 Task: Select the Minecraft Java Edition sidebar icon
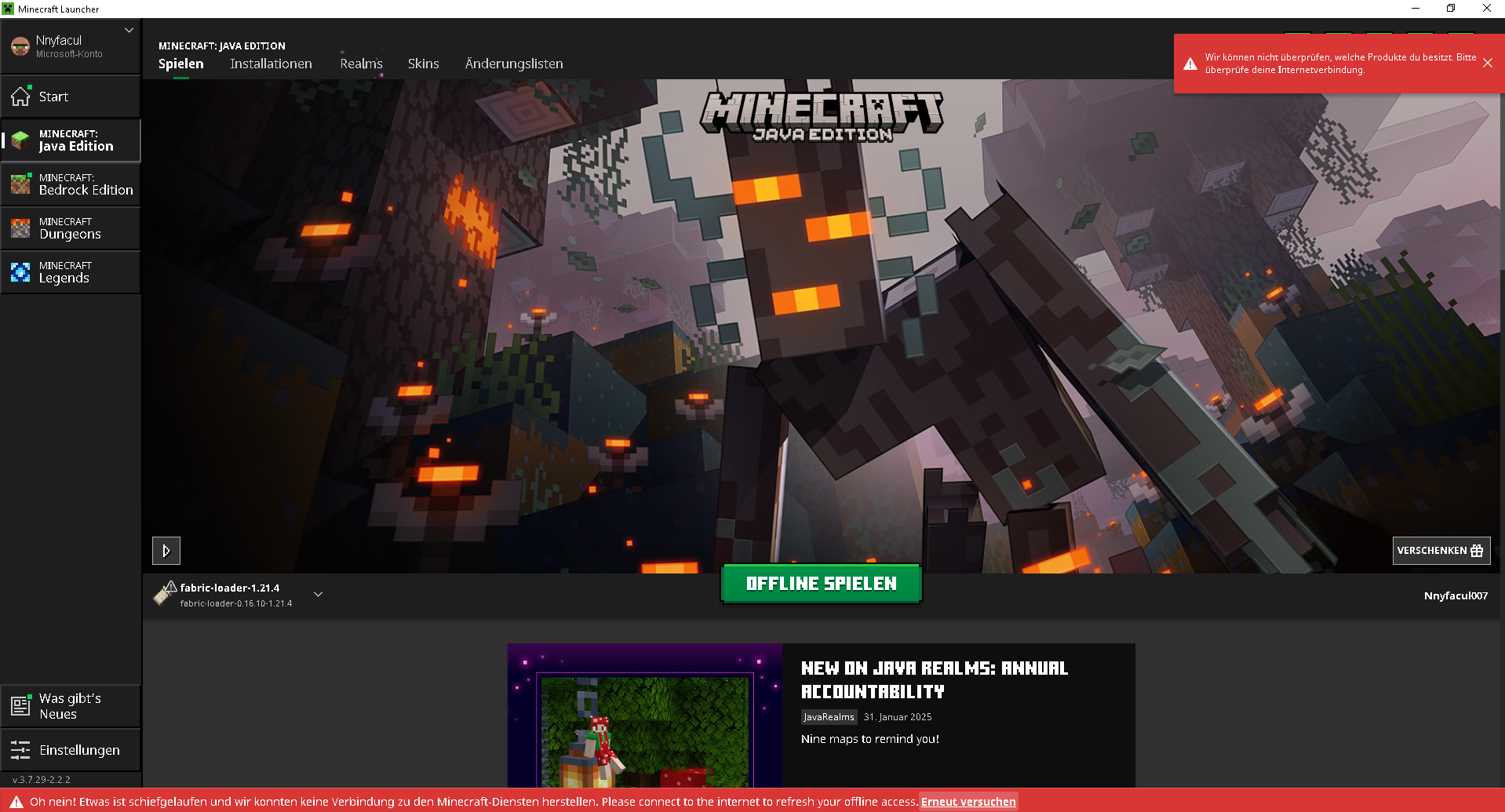[x=20, y=140]
